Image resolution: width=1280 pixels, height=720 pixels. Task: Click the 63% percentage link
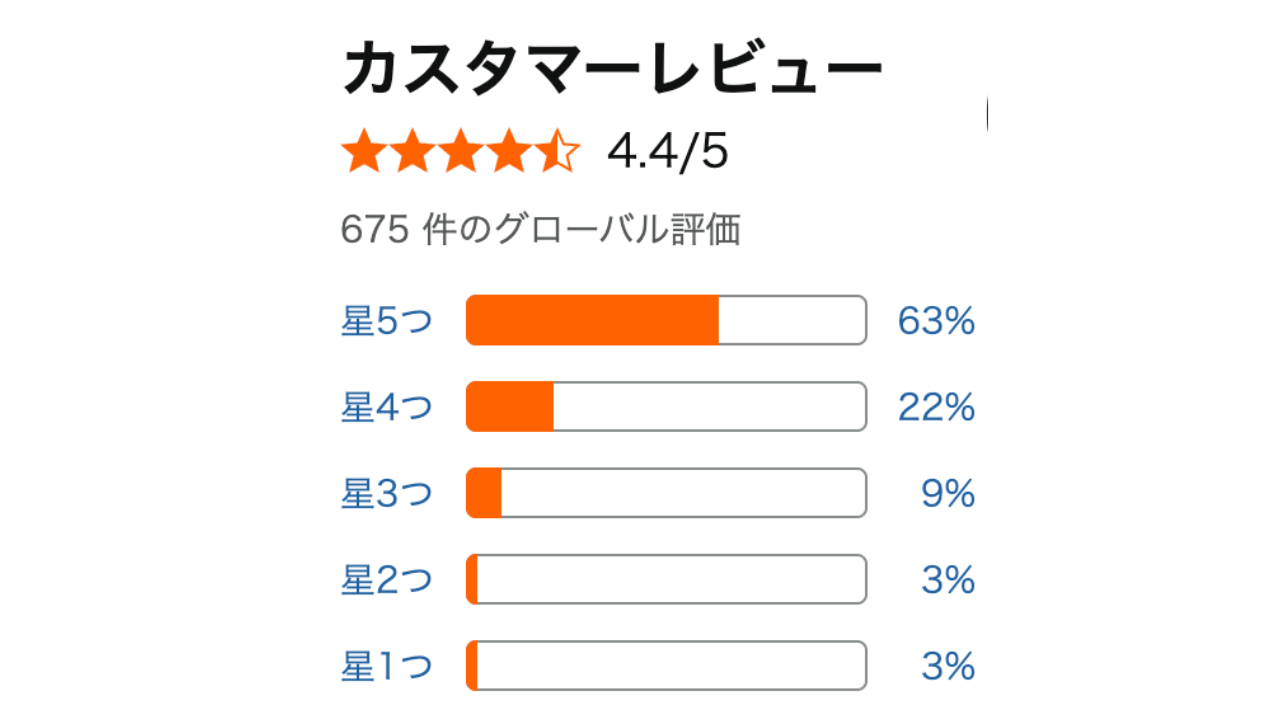coord(936,322)
